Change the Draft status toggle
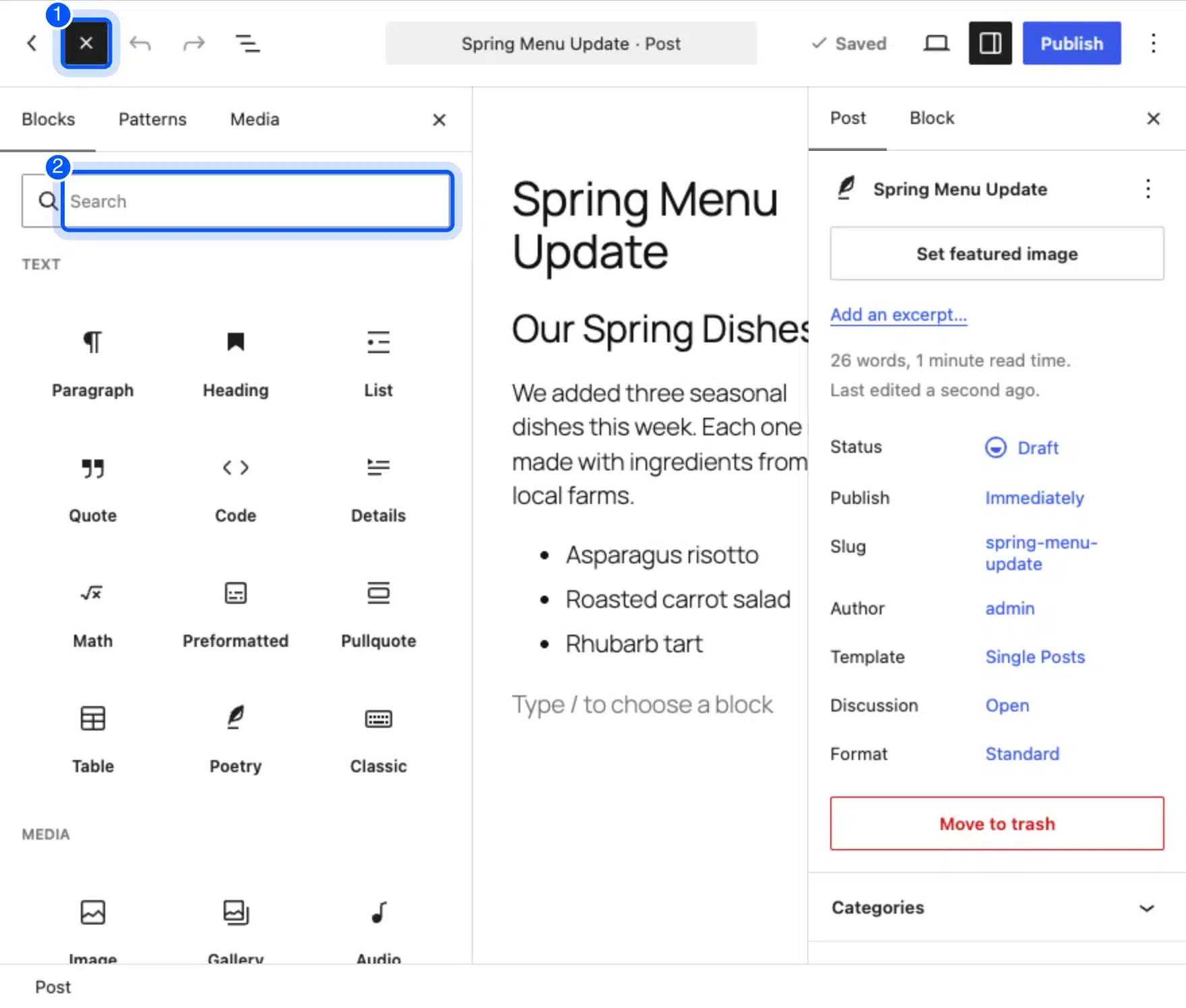1186x1008 pixels. [1022, 447]
